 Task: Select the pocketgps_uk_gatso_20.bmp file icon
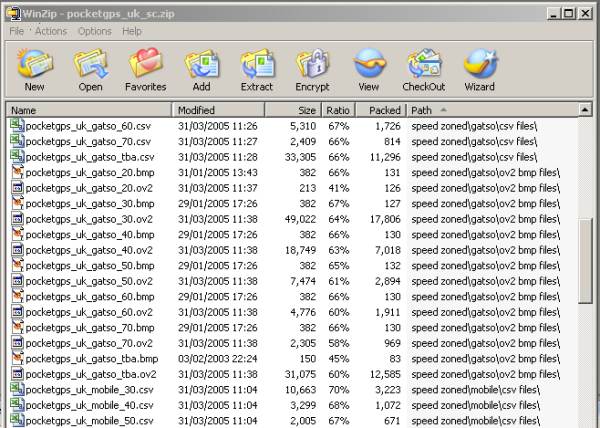coord(17,172)
